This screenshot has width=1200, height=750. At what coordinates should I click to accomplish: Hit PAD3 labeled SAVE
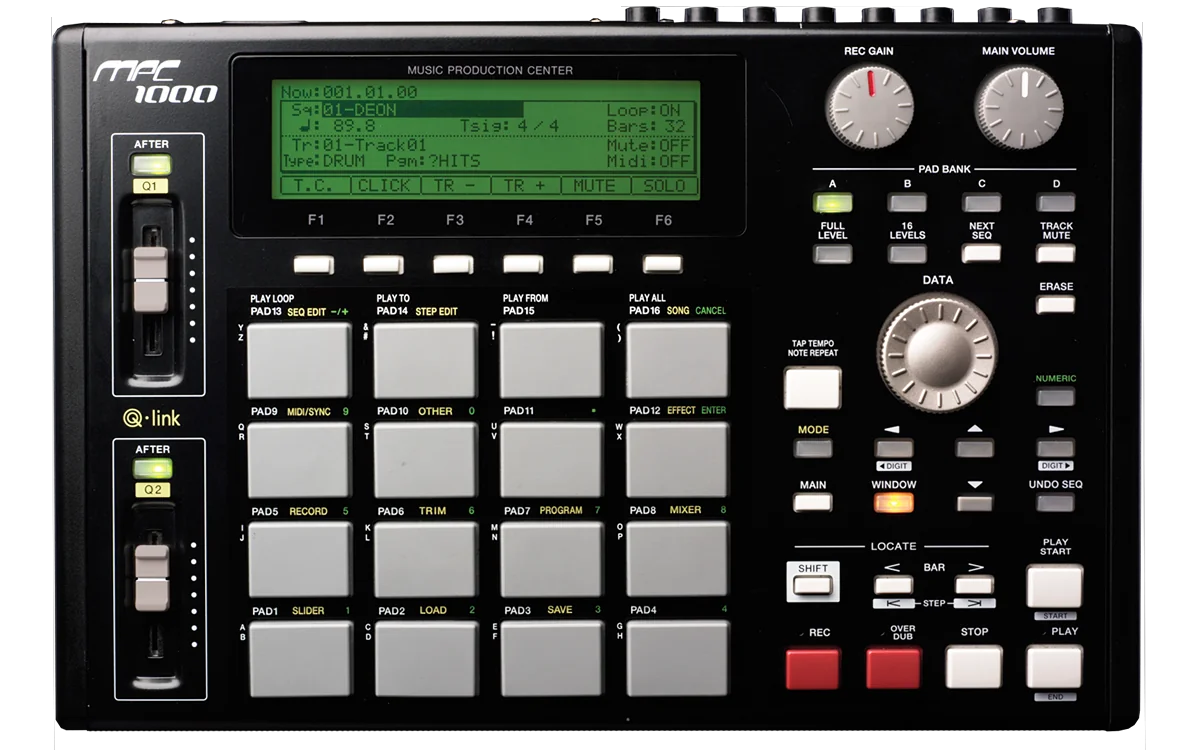coord(552,658)
